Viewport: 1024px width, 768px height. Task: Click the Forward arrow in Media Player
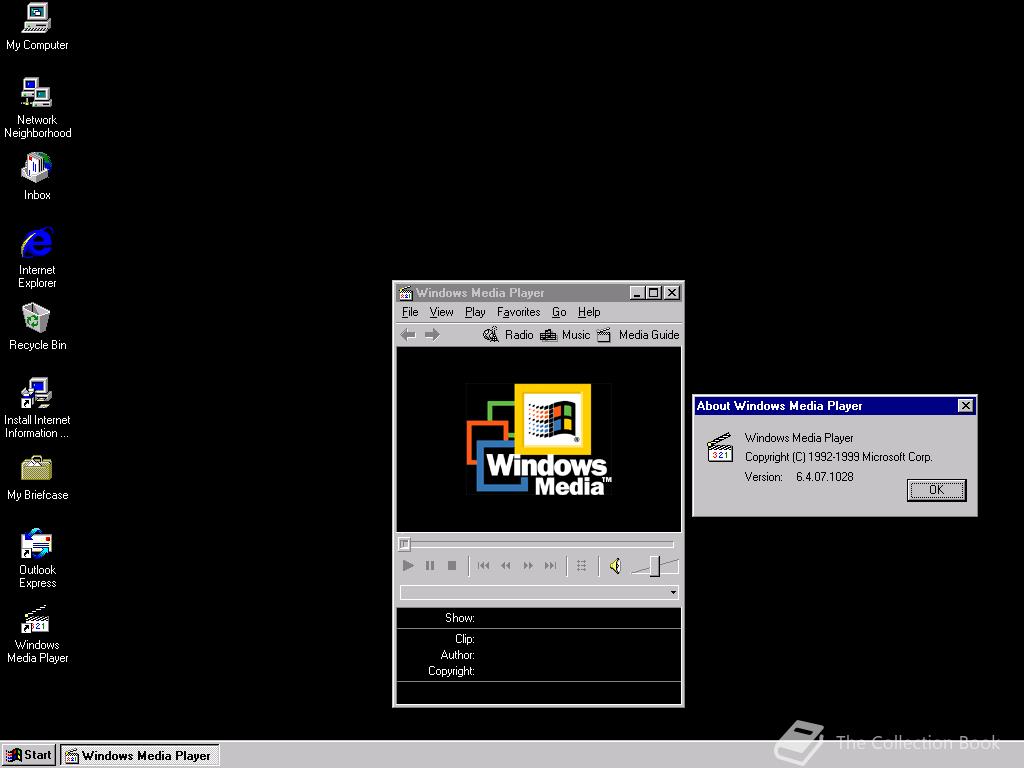[432, 335]
